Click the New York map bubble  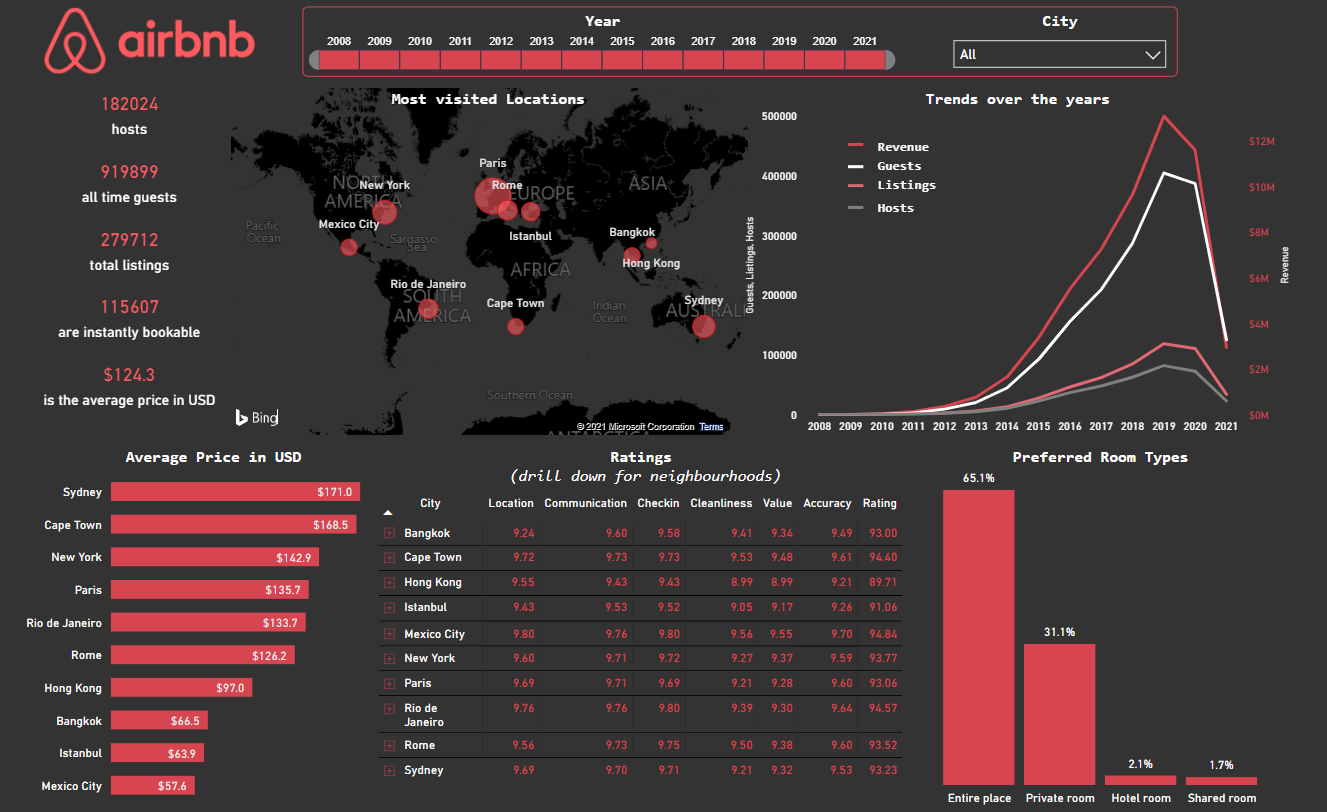(x=385, y=210)
